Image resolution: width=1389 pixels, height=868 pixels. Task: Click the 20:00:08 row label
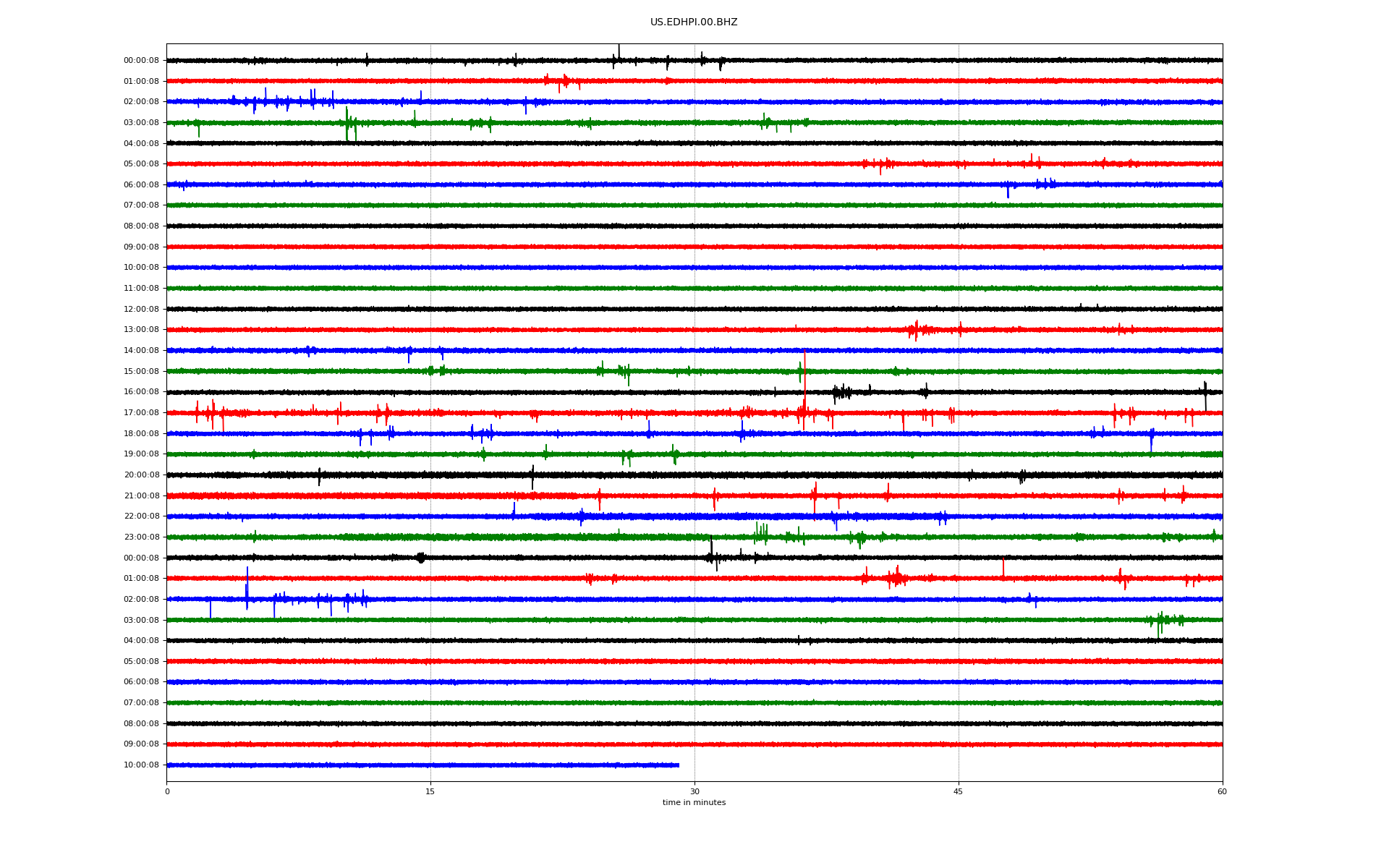point(141,475)
